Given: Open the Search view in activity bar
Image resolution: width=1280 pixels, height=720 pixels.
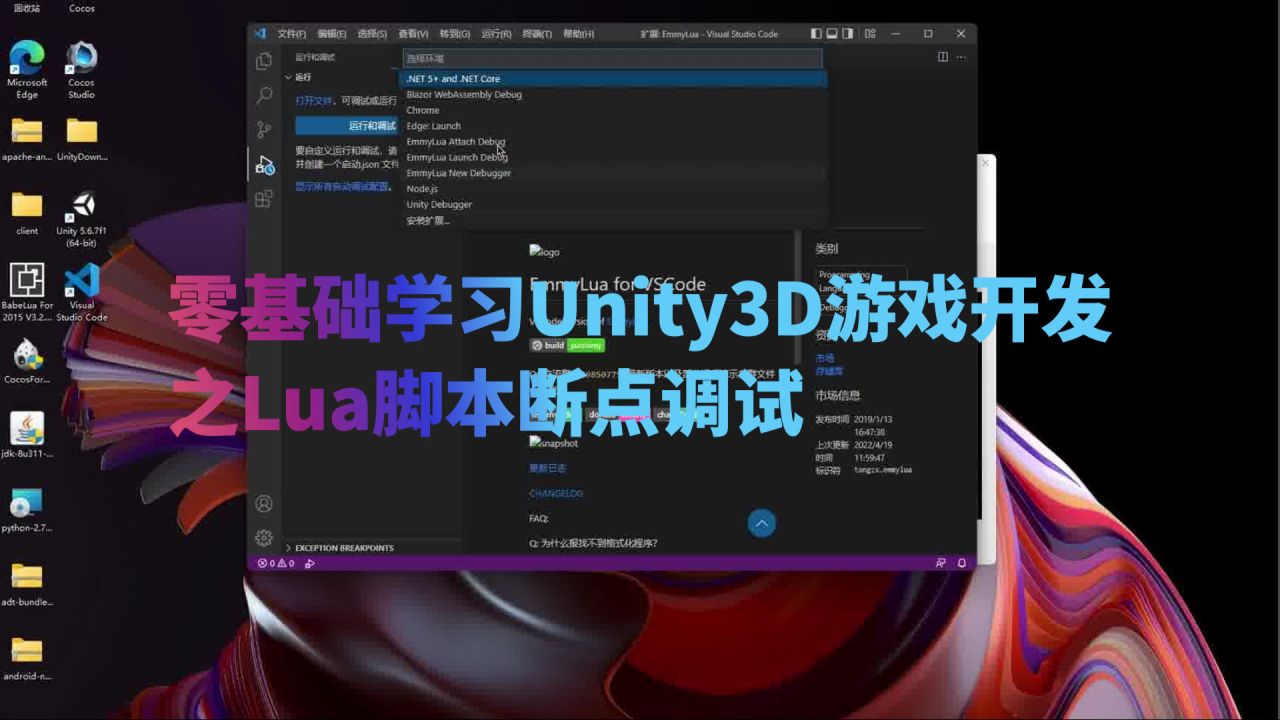Looking at the screenshot, I should pos(264,96).
